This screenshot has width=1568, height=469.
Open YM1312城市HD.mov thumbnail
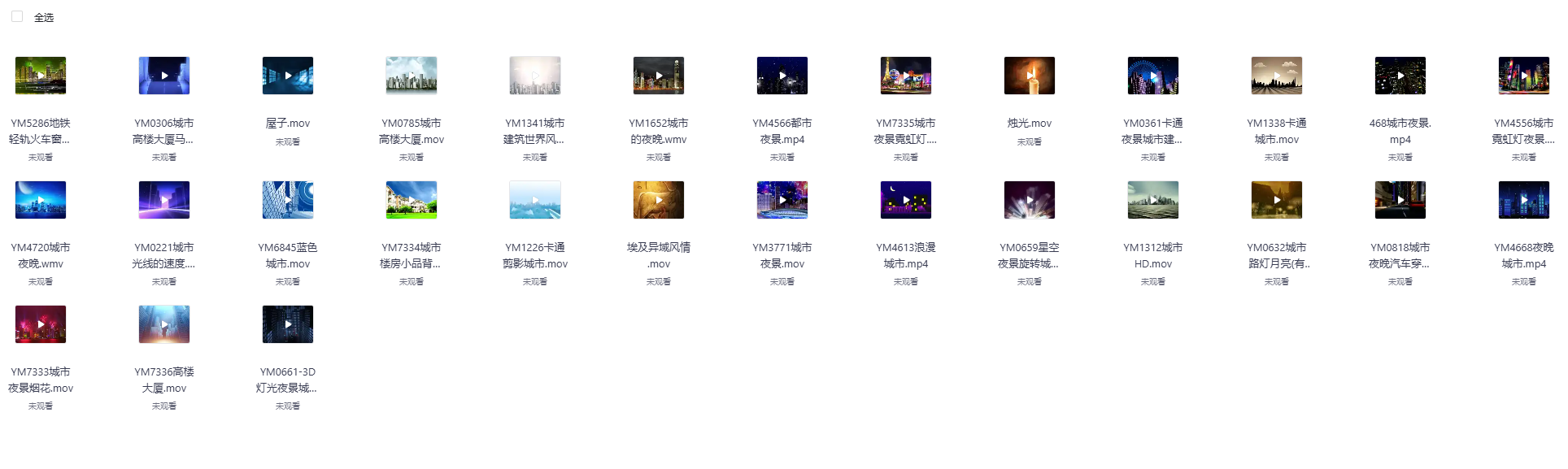[1153, 200]
